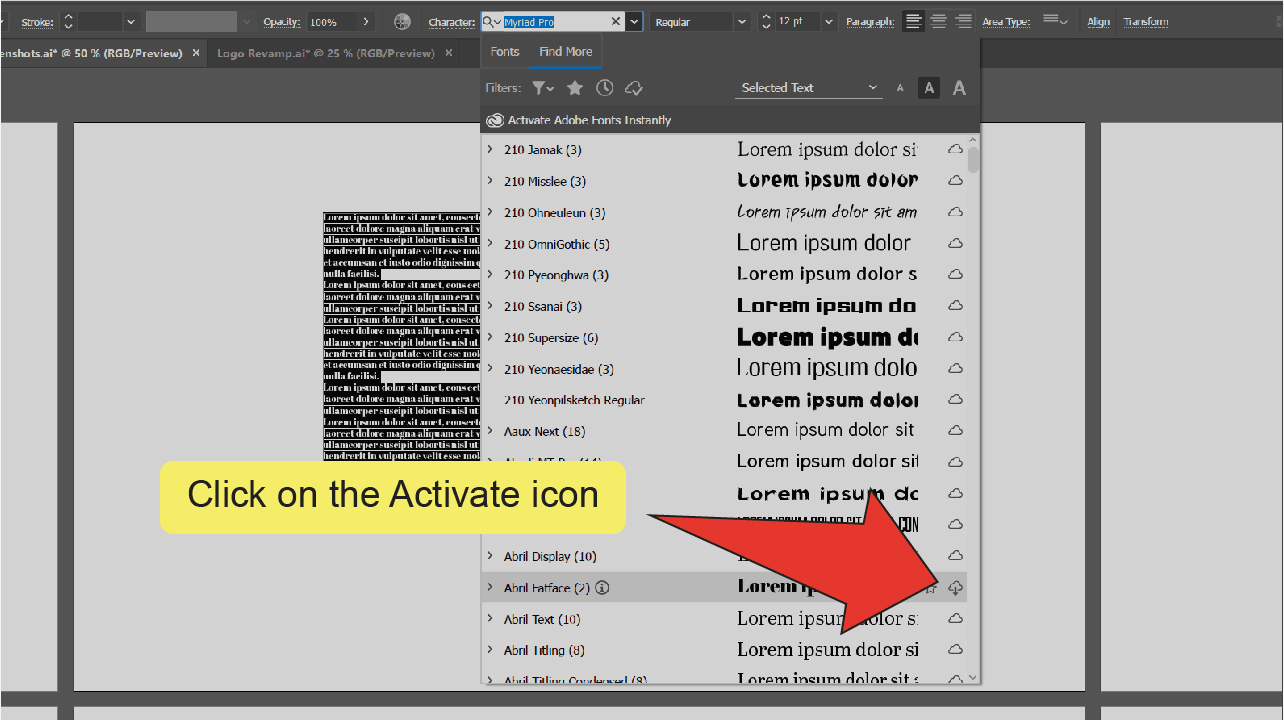Open the Paragraph panel link
This screenshot has width=1284, height=720.
click(x=870, y=22)
